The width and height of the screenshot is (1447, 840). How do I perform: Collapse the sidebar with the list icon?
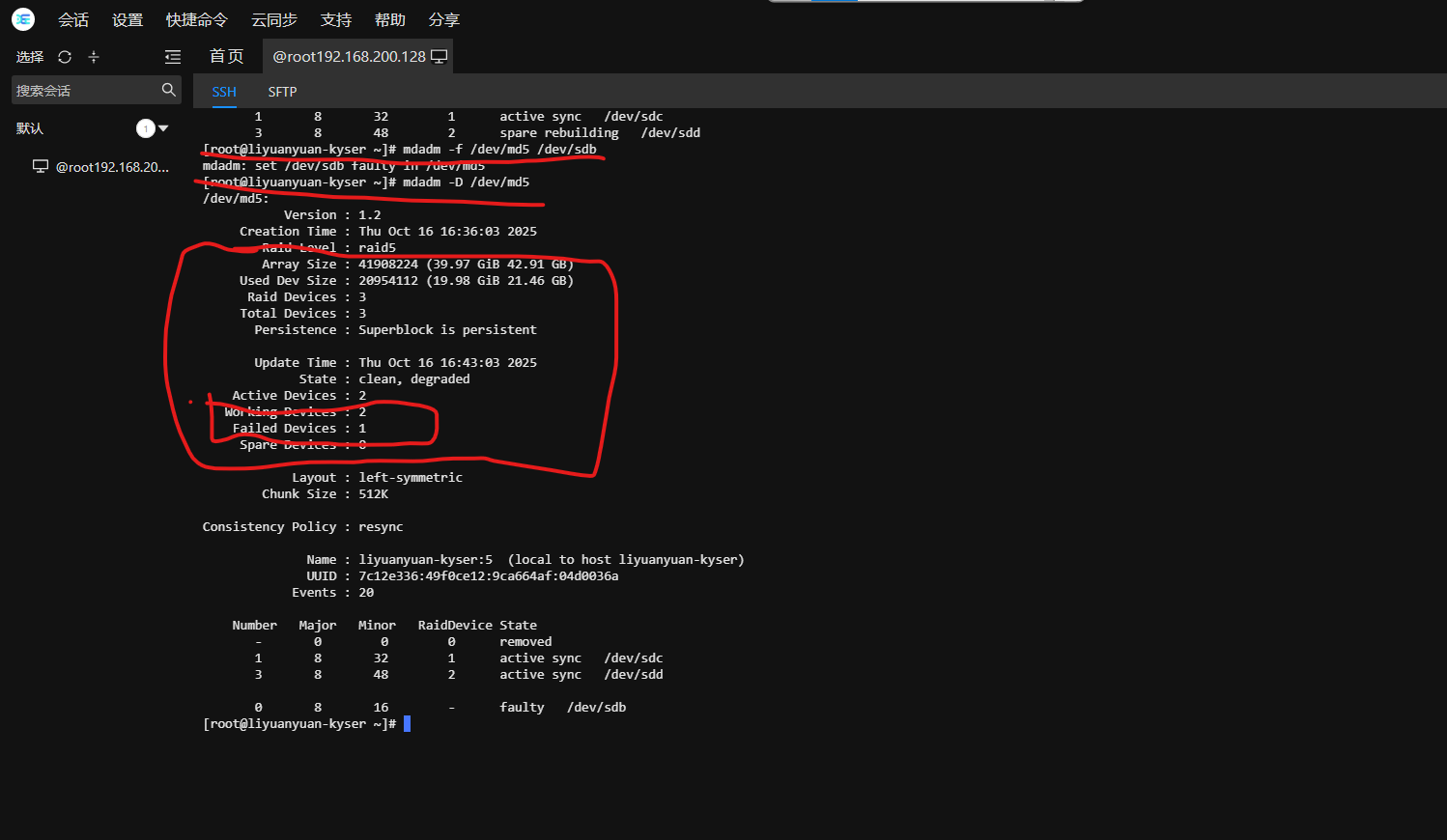coord(173,57)
